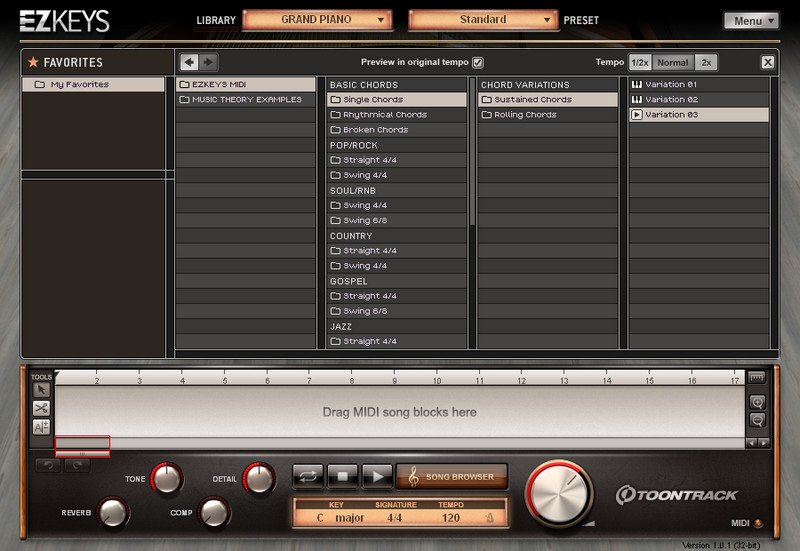Select the arrow pointer tool
Viewport: 800px width, 551px height.
(41, 389)
